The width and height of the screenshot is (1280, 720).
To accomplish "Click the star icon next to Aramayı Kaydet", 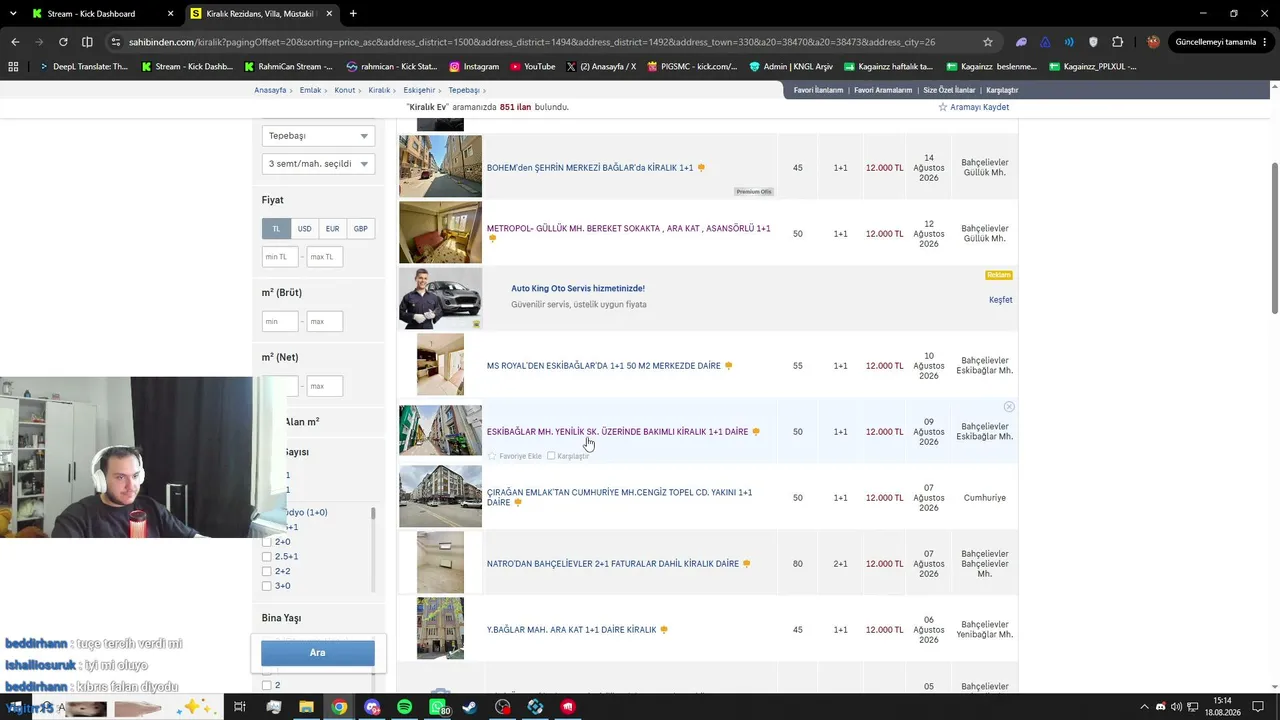I will [942, 107].
